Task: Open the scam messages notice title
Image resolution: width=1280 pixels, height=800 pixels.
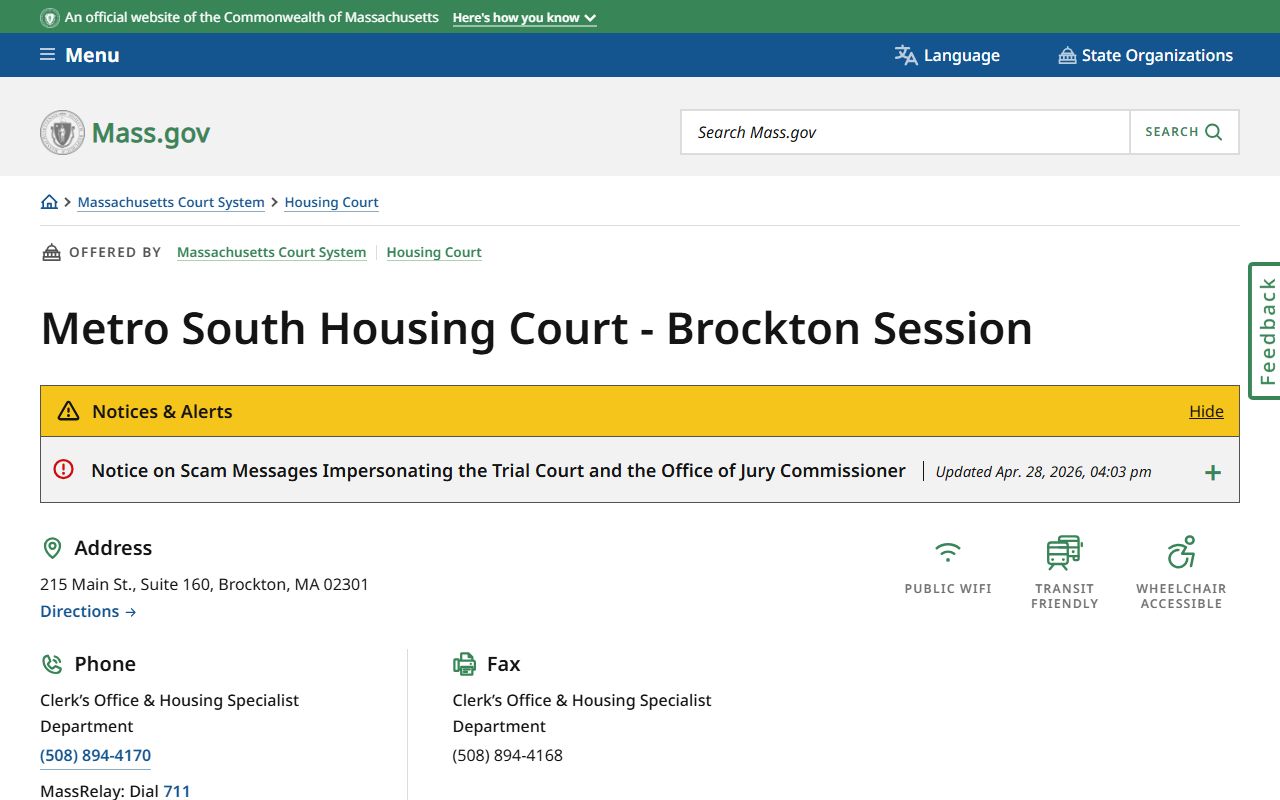Action: click(498, 470)
